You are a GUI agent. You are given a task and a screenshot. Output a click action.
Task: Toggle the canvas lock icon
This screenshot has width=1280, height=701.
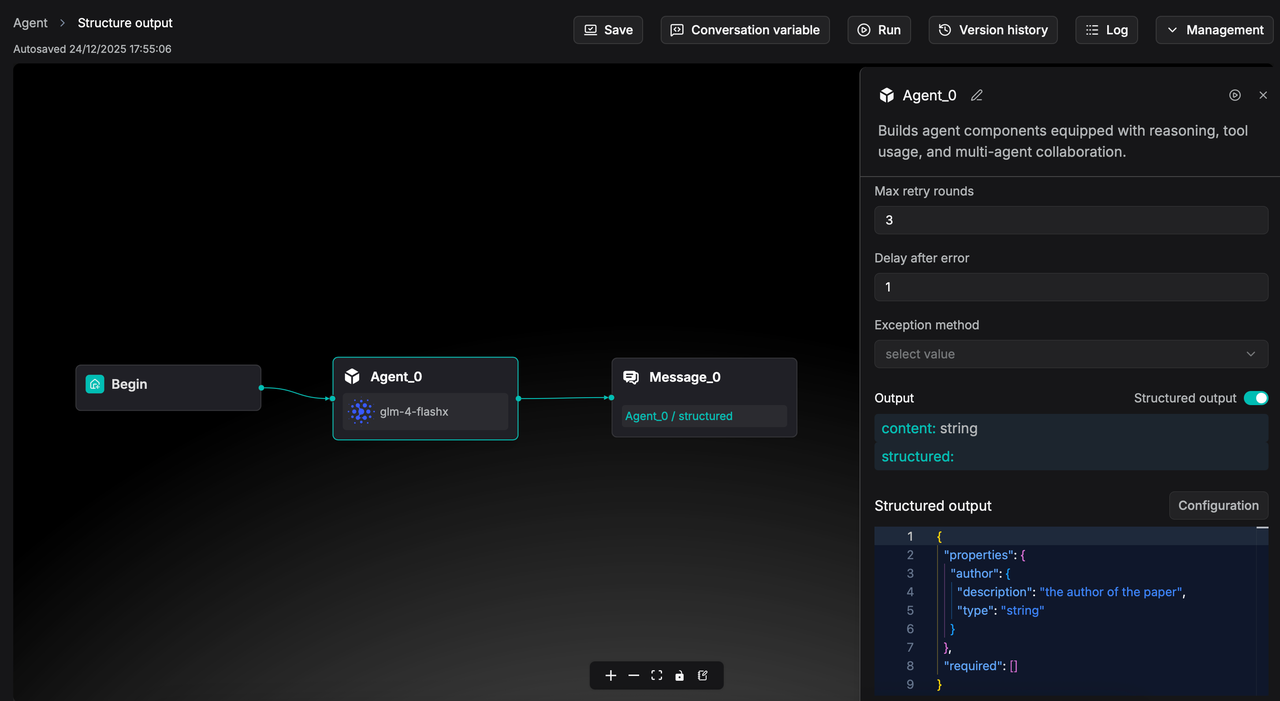tap(680, 676)
